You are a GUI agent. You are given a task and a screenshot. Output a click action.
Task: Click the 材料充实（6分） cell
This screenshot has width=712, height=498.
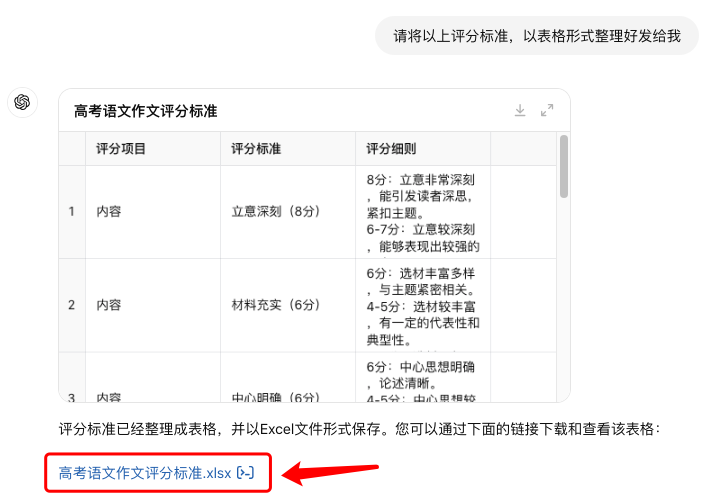(287, 305)
